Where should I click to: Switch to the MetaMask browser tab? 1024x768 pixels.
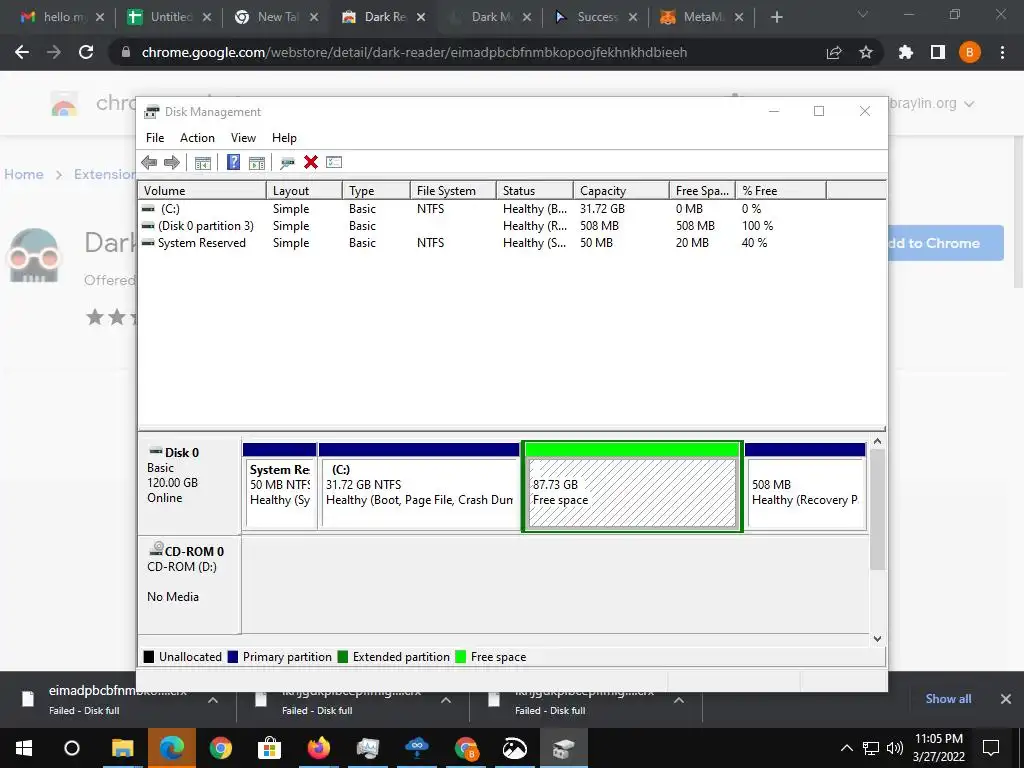coord(702,17)
